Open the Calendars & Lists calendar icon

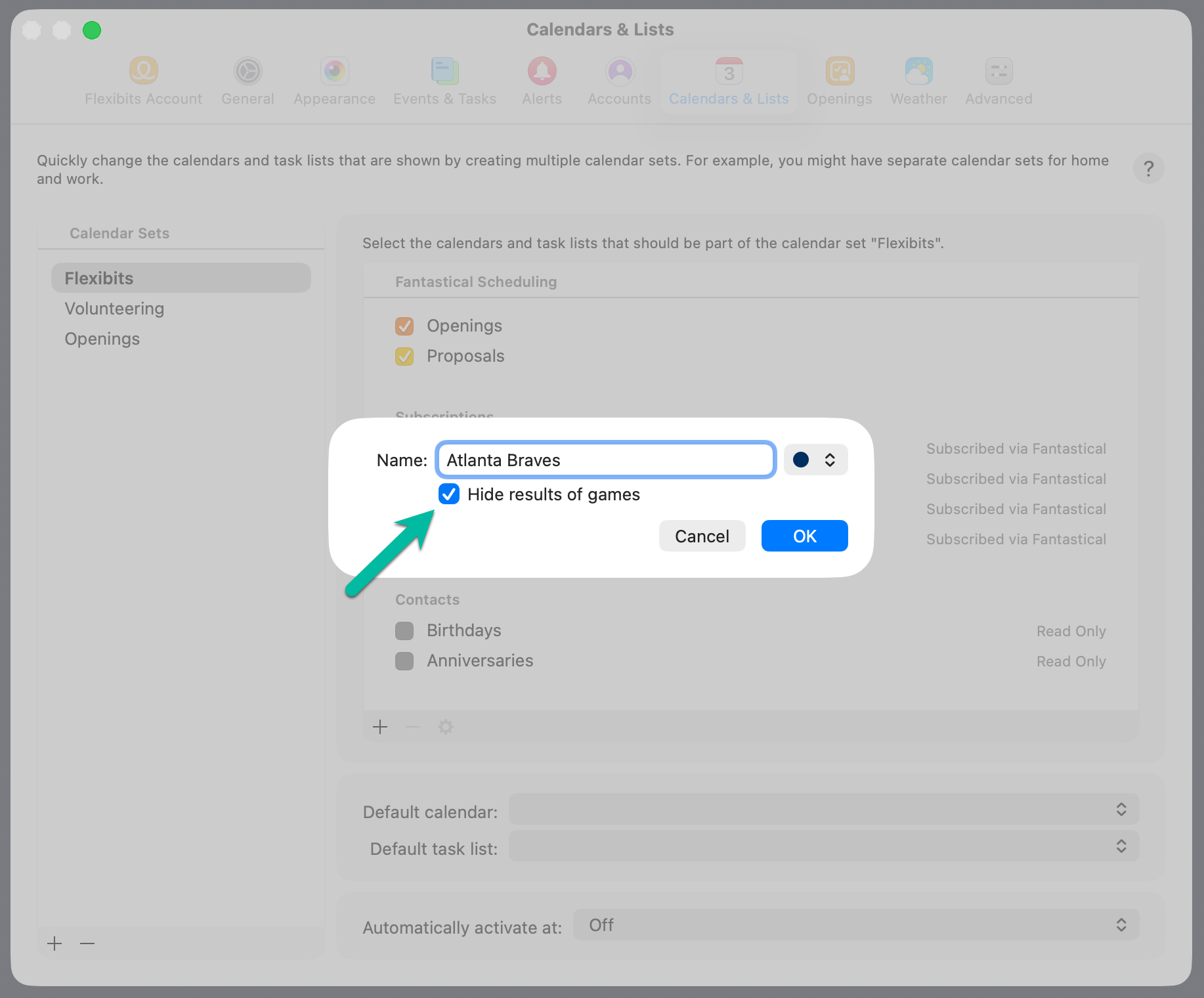pos(729,71)
